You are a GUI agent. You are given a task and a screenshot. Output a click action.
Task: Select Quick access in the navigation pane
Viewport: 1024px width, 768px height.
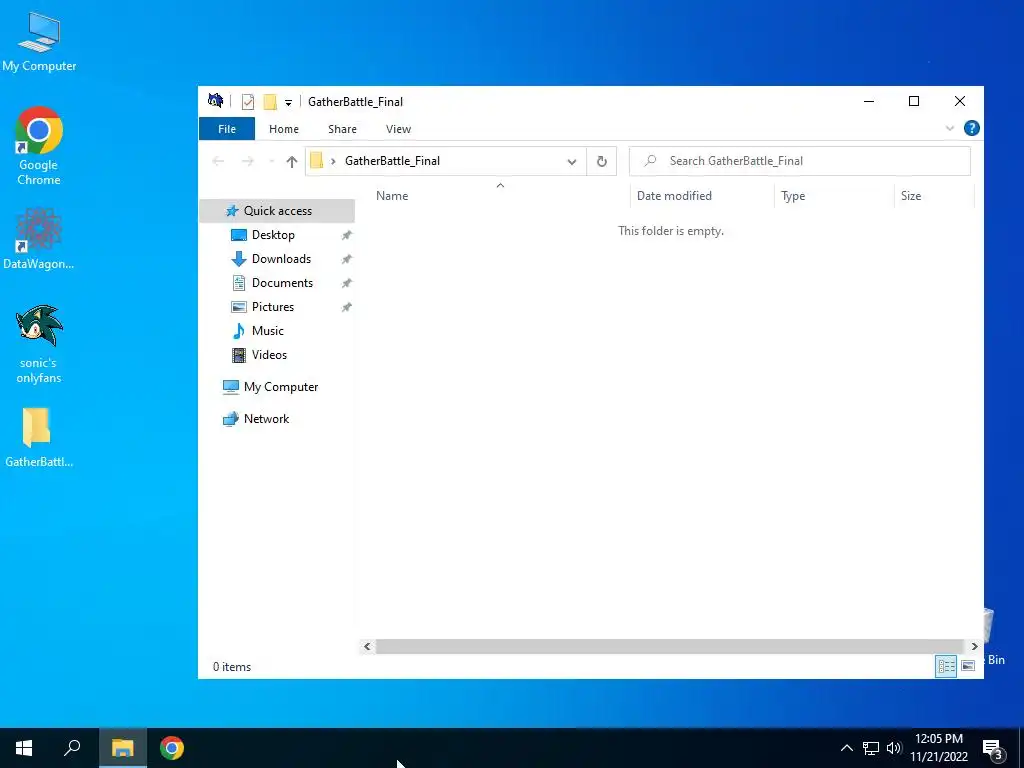278,211
